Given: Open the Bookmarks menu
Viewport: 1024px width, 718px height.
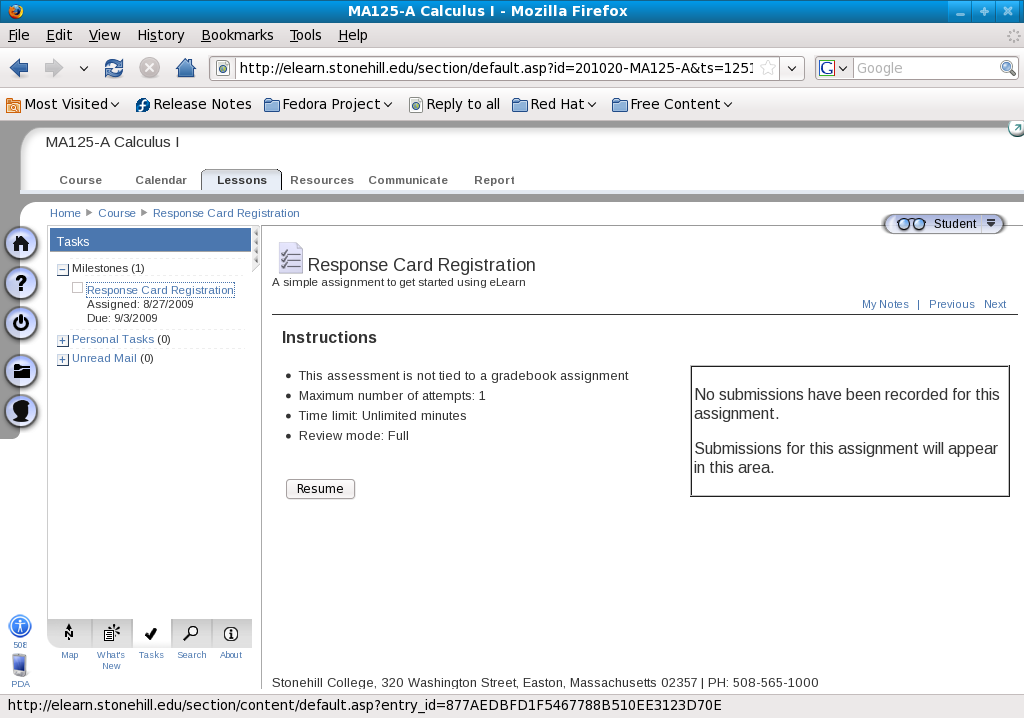Looking at the screenshot, I should point(237,35).
